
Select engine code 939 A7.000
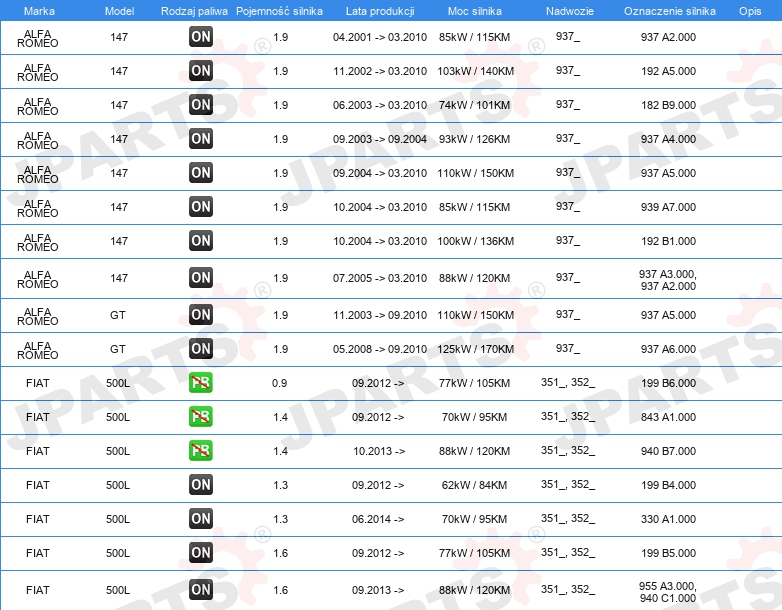[x=668, y=207]
